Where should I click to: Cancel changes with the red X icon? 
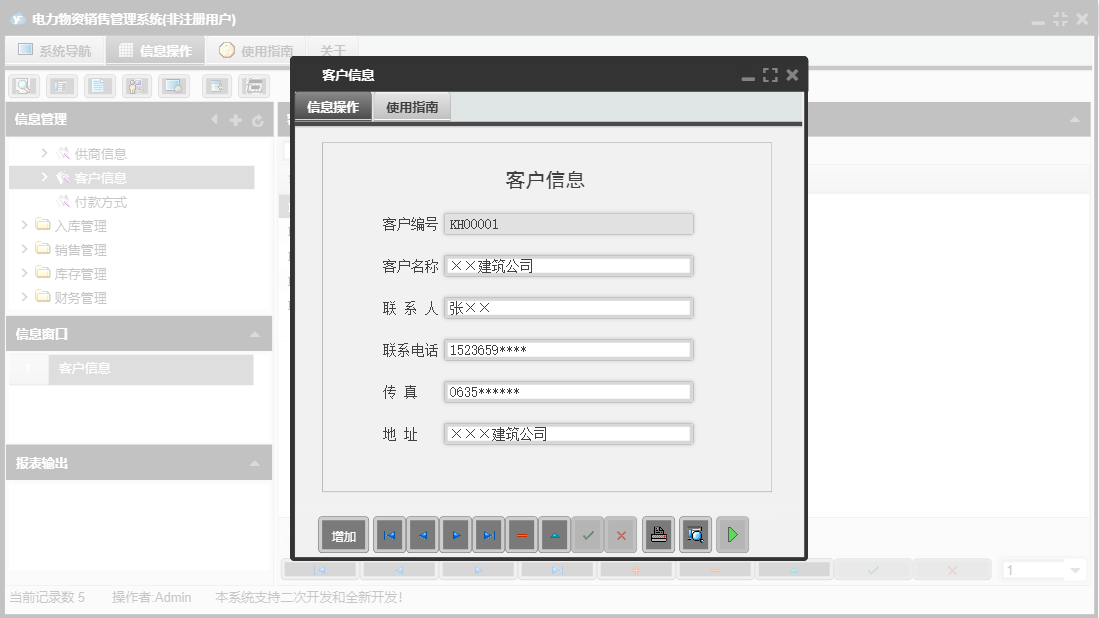pyautogui.click(x=620, y=535)
